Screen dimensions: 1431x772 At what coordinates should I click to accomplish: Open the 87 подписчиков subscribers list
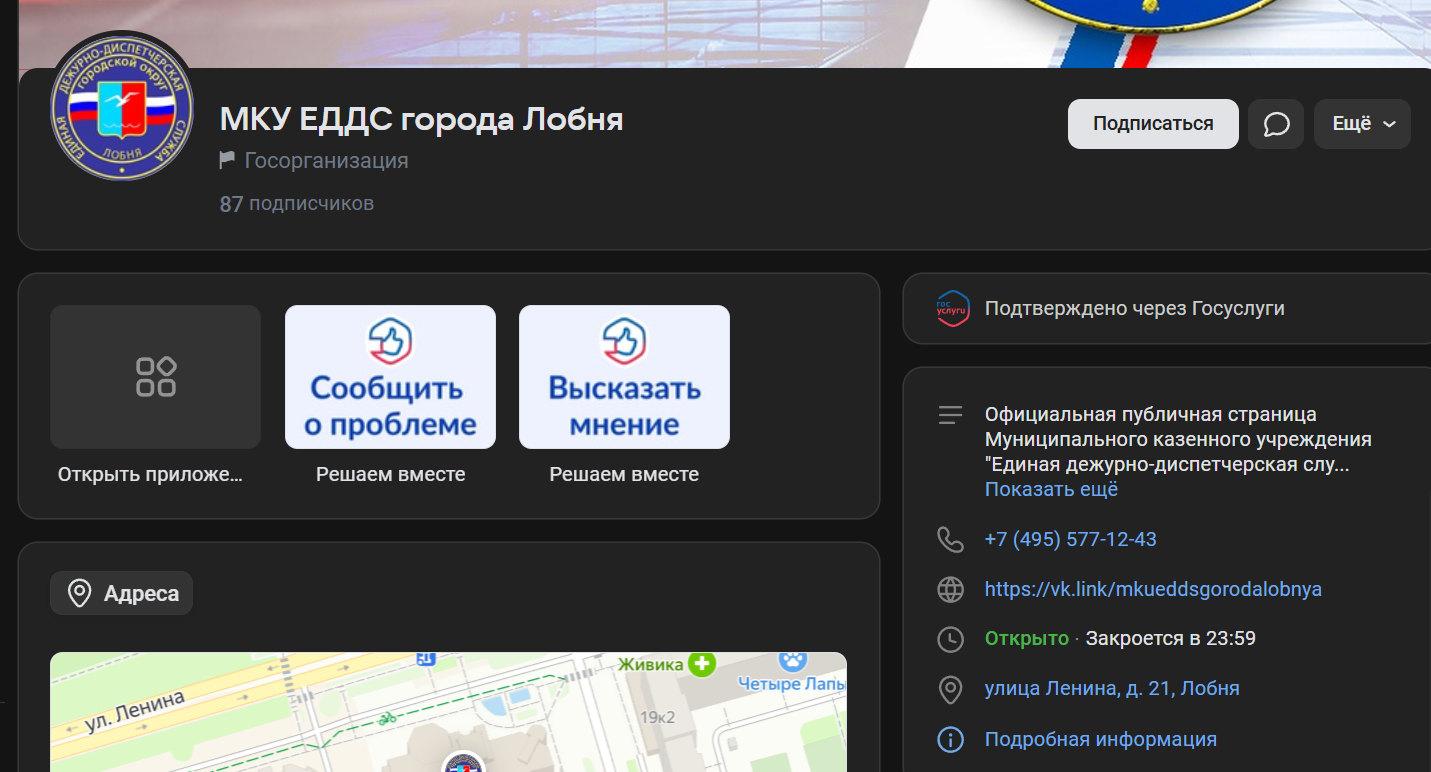coord(297,204)
